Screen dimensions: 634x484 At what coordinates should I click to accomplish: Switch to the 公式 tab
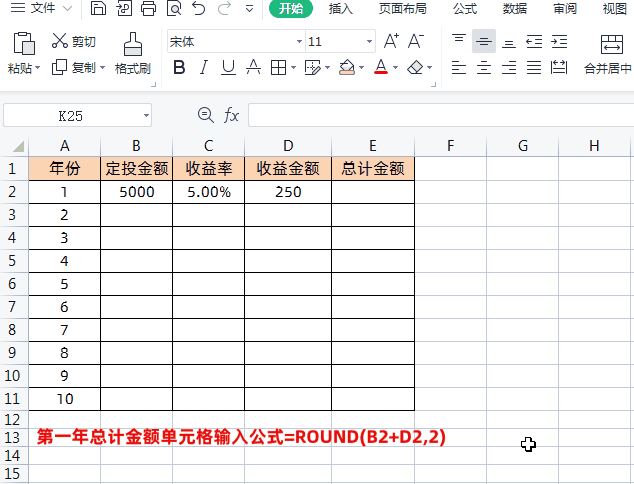[465, 8]
